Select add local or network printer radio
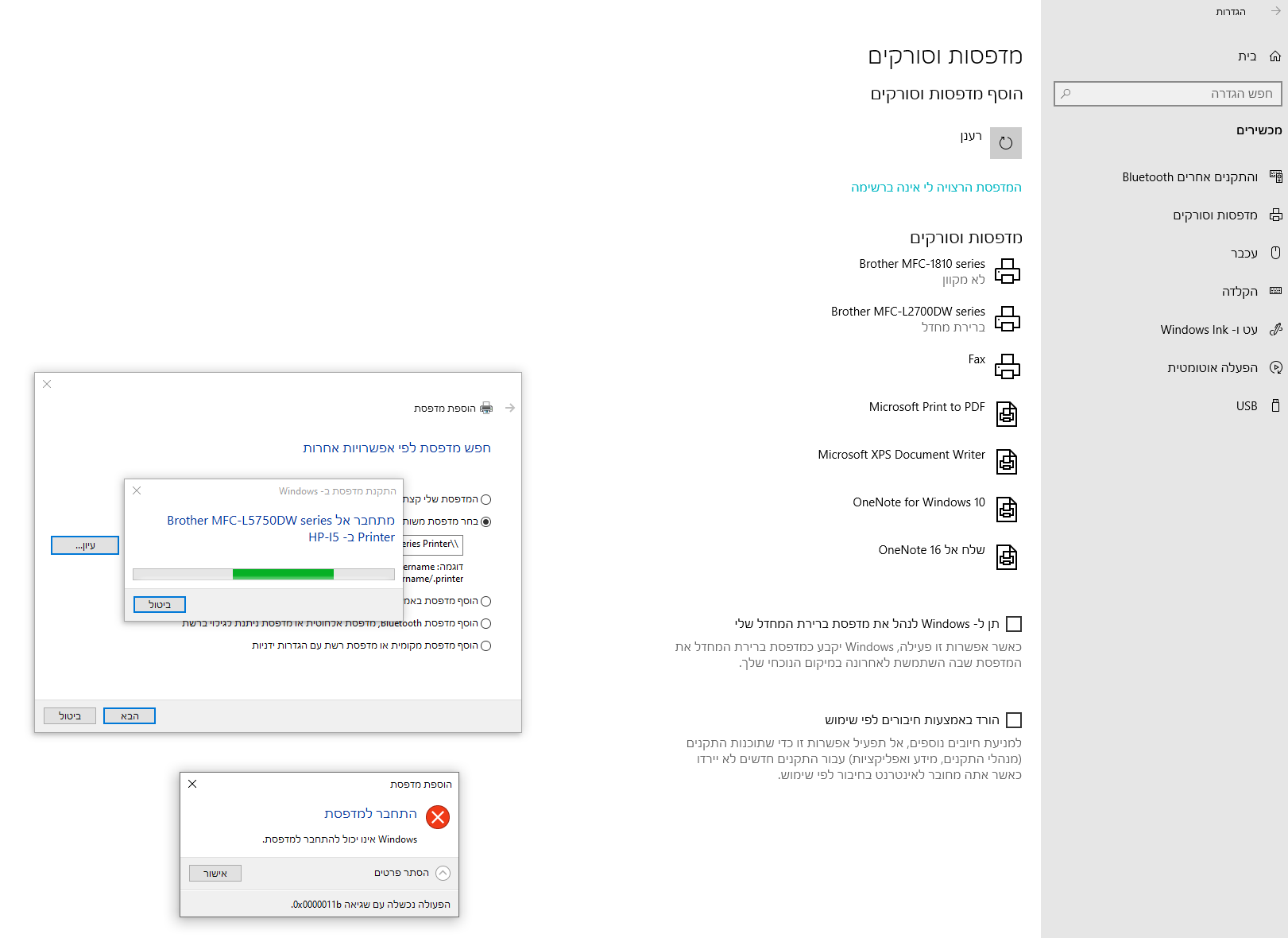The width and height of the screenshot is (1288, 938). coord(486,646)
